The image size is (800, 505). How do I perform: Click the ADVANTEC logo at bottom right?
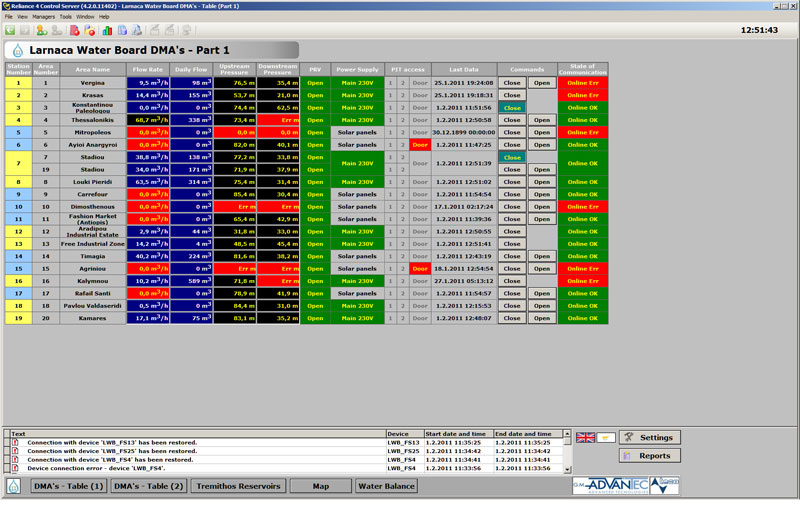click(x=611, y=486)
